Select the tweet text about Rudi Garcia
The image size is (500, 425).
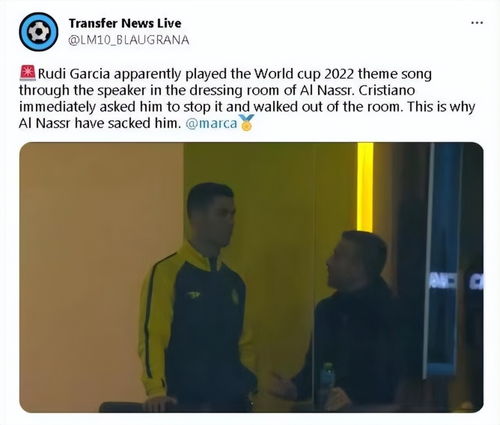tap(247, 98)
